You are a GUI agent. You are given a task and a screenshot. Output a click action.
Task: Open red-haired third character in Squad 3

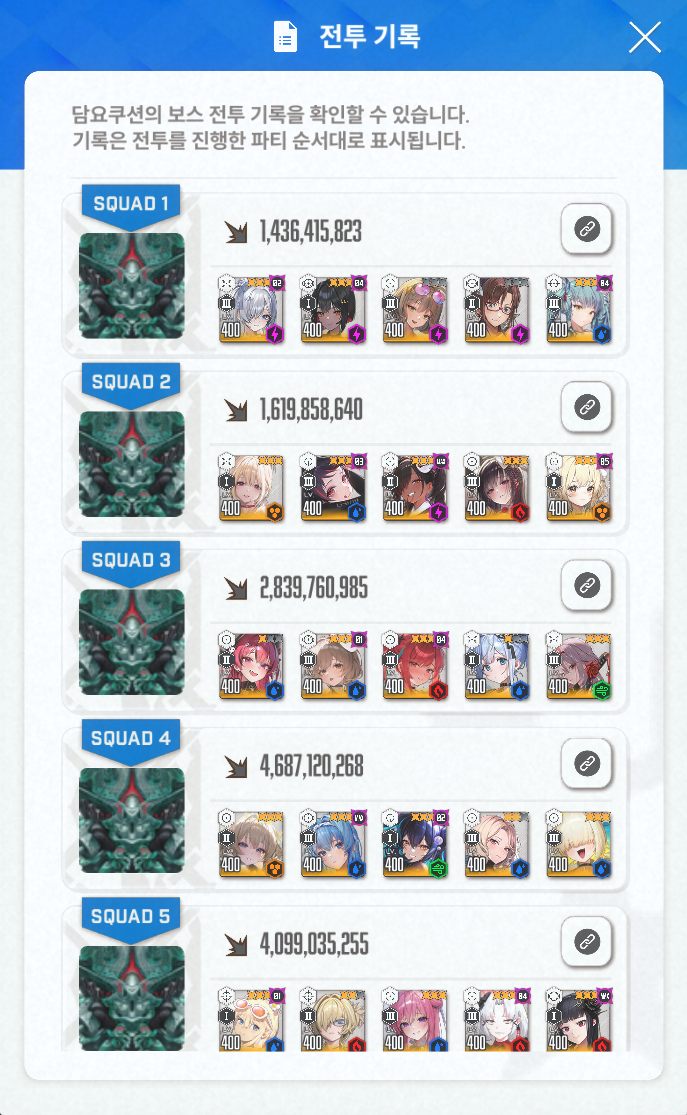tap(415, 666)
